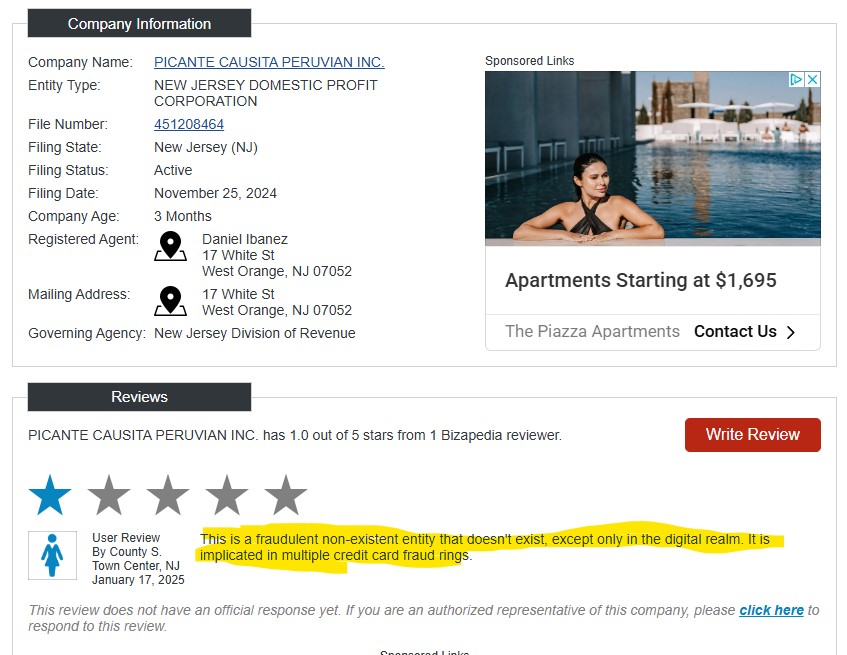Click the second gray rating star
The width and height of the screenshot is (847, 655).
point(109,495)
